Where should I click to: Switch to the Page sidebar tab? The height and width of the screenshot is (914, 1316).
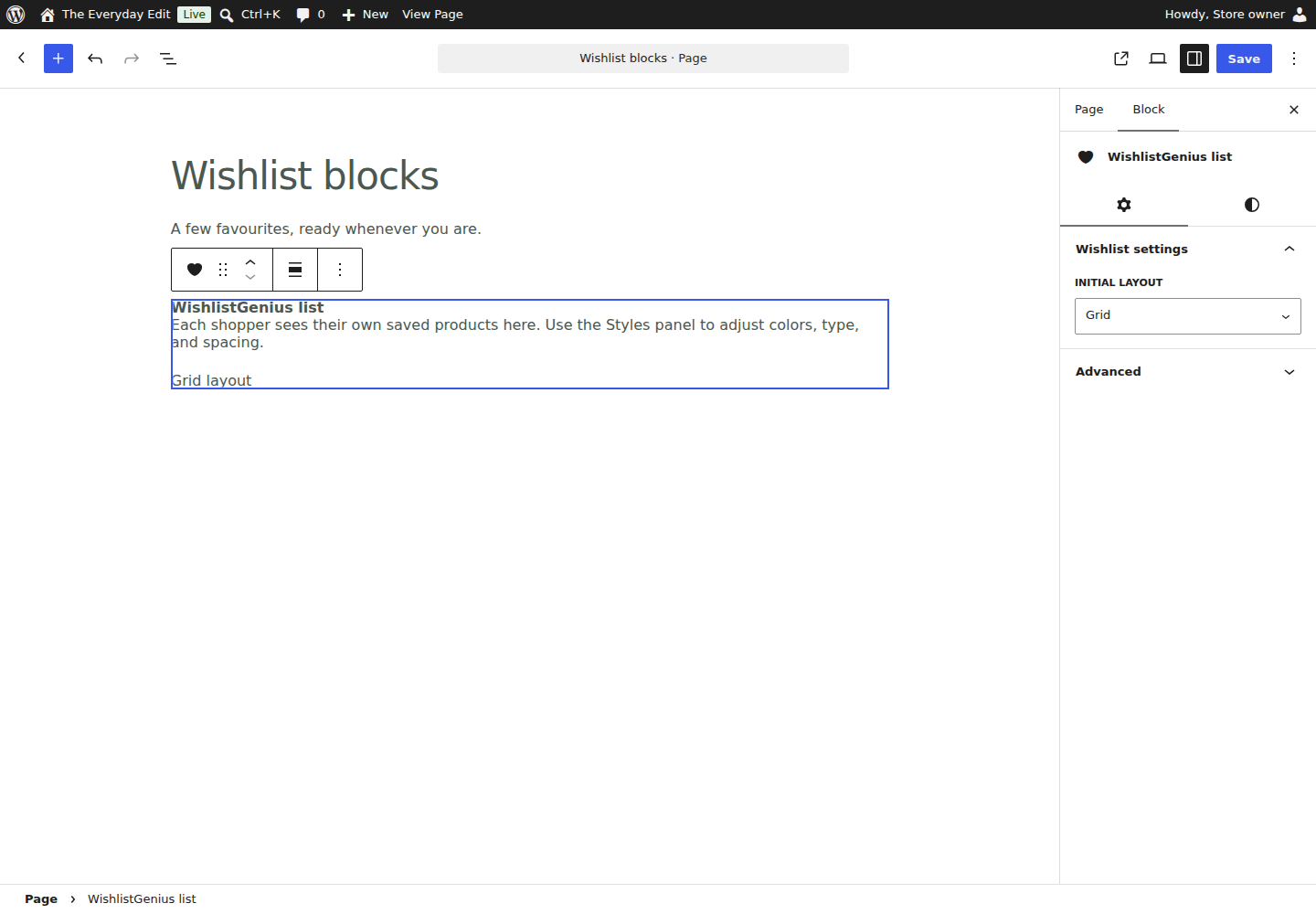point(1088,110)
